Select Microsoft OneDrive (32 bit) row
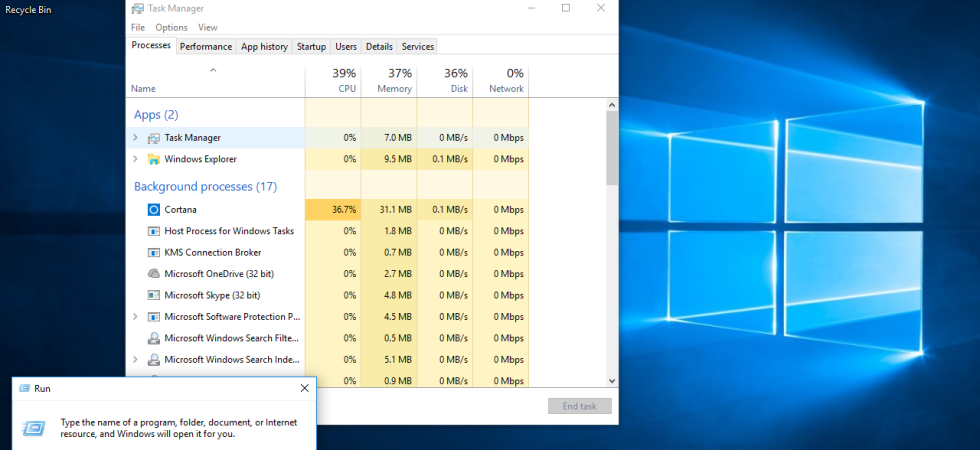The height and width of the screenshot is (450, 980). point(328,274)
